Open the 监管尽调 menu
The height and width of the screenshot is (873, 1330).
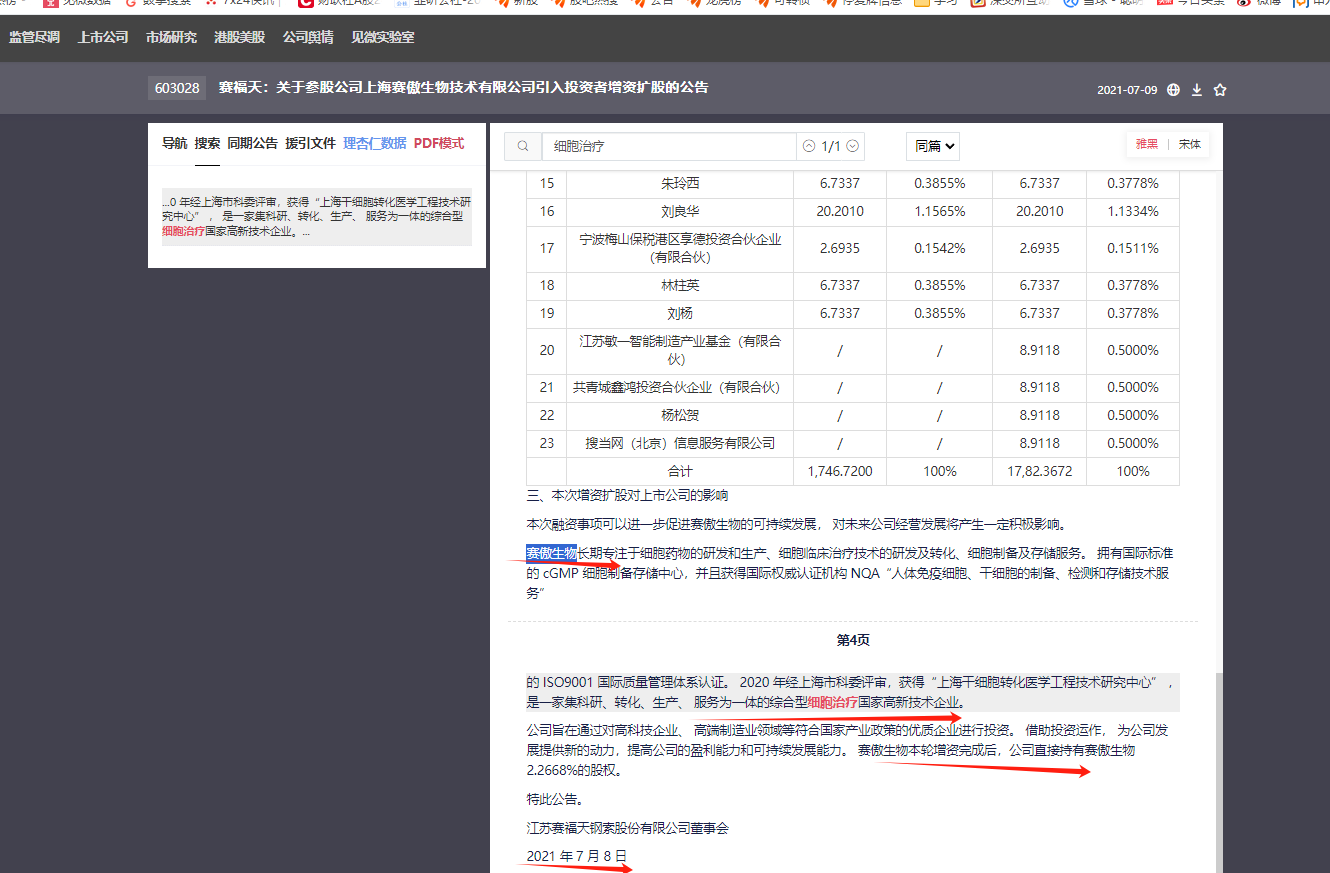tap(35, 37)
